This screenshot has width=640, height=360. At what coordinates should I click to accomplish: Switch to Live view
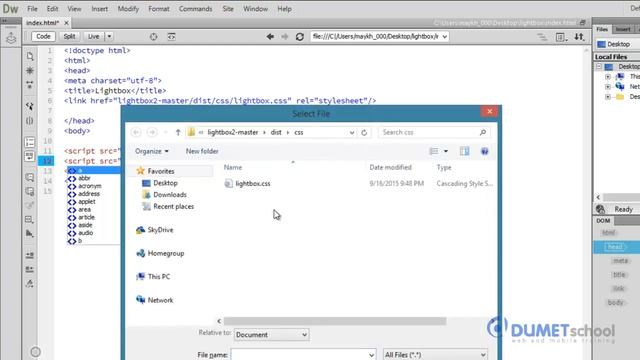point(93,36)
